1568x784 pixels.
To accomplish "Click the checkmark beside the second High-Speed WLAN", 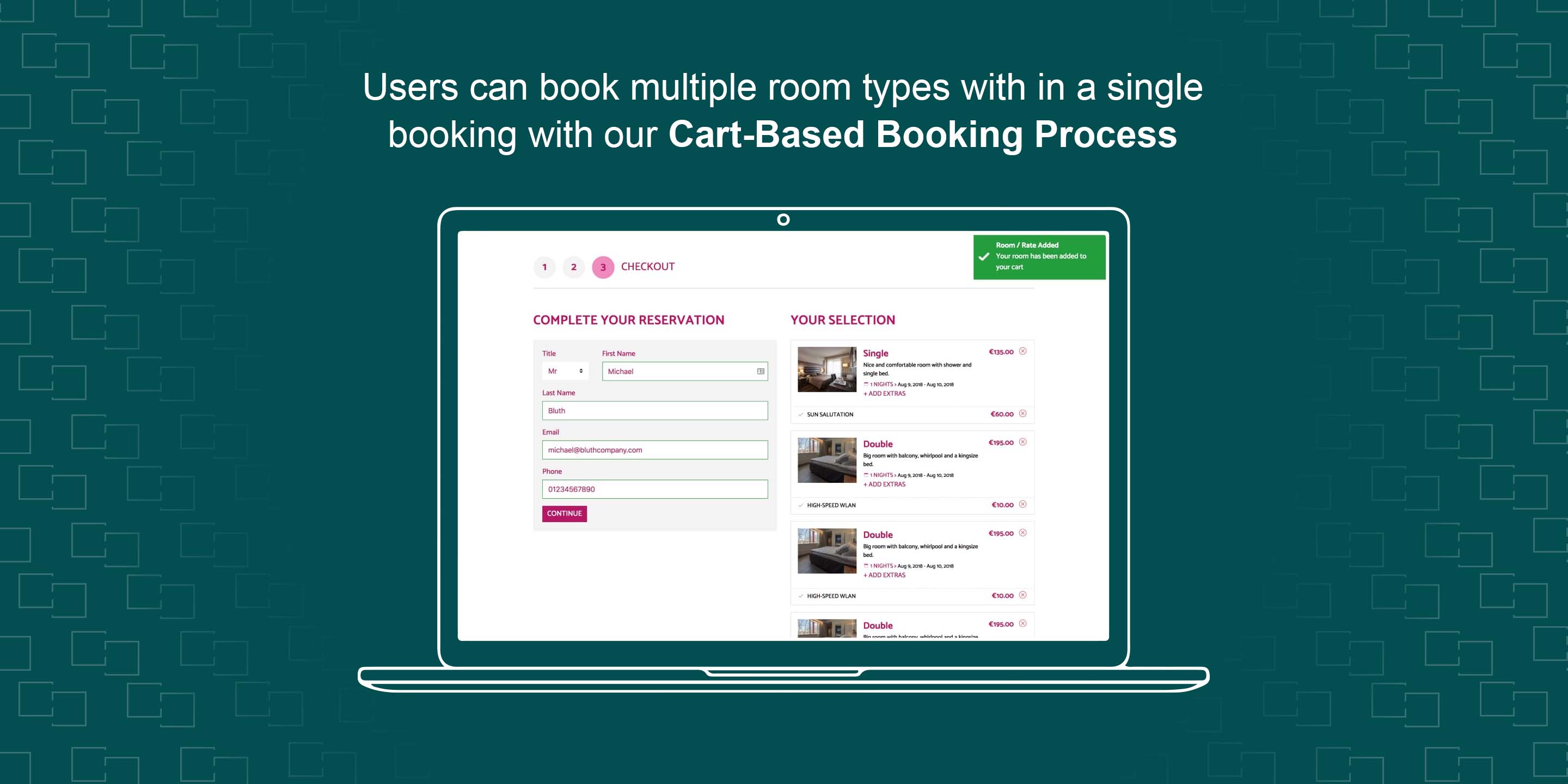I will pos(800,596).
